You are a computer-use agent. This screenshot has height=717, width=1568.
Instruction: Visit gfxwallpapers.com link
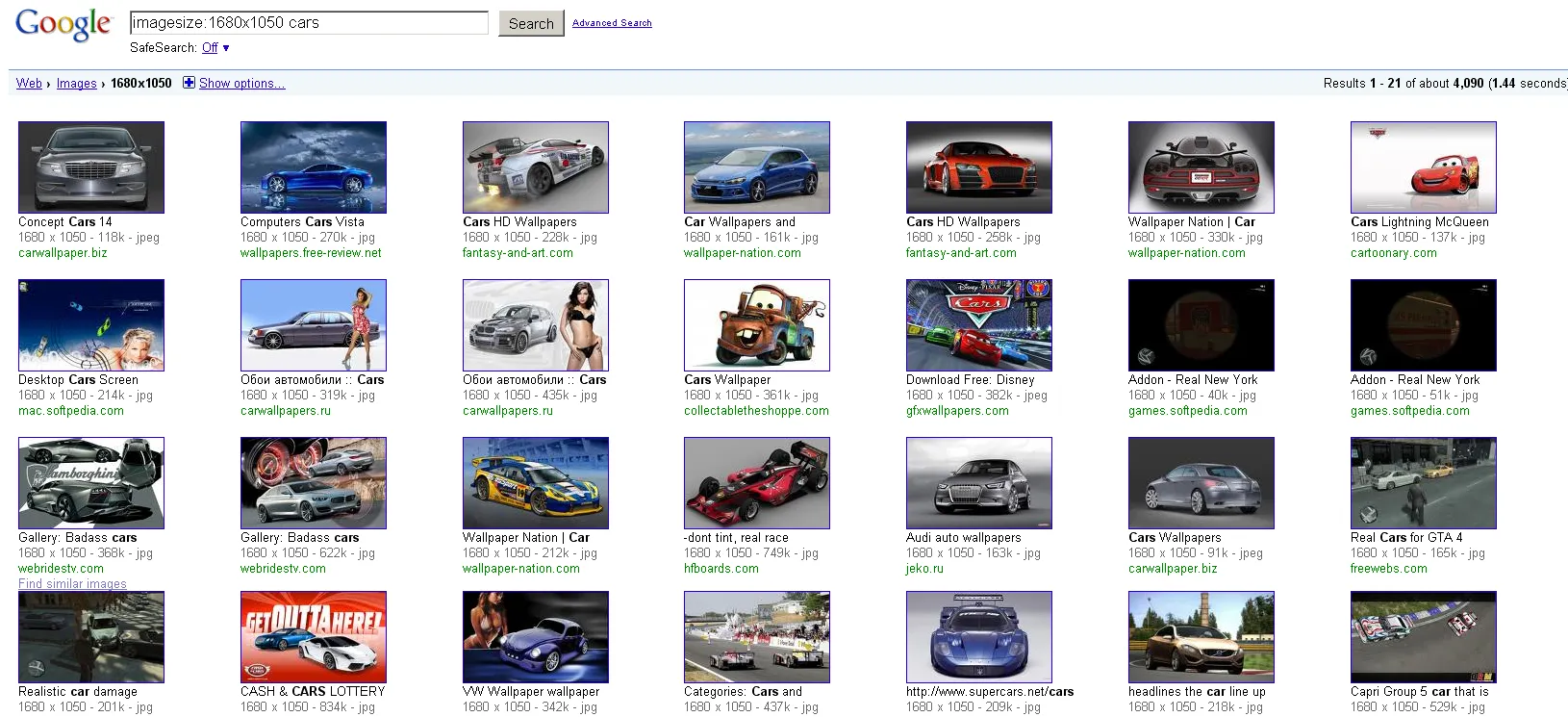click(x=957, y=411)
